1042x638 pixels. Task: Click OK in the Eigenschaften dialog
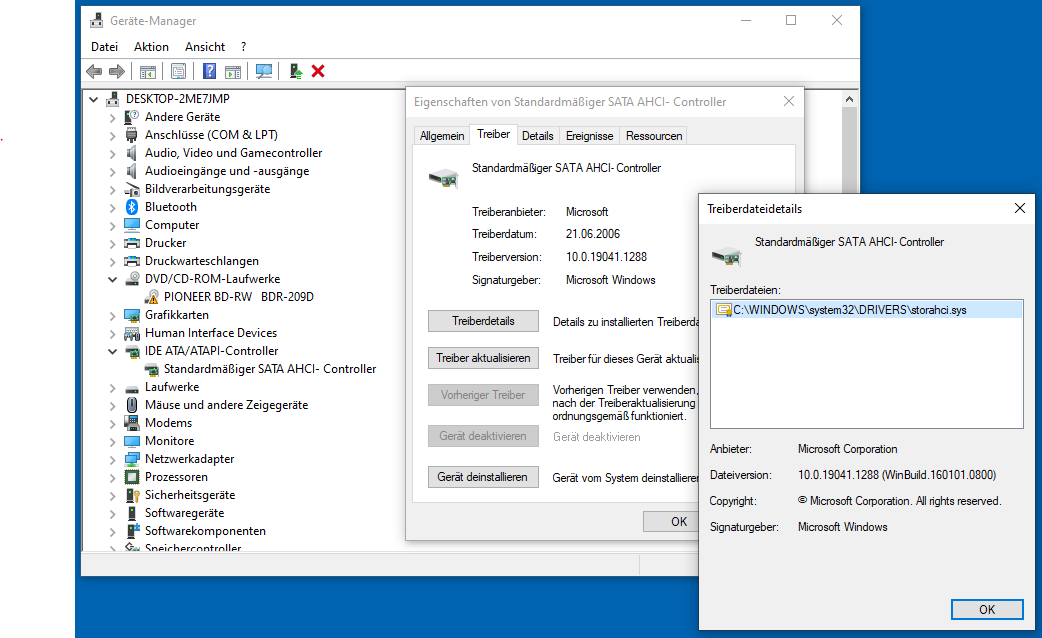coord(671,522)
